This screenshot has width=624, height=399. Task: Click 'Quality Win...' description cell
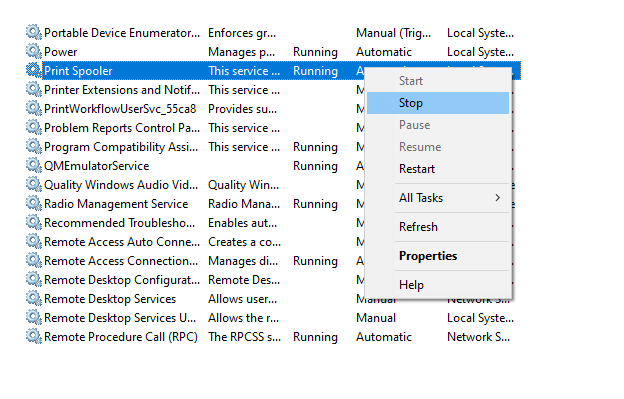pos(244,185)
